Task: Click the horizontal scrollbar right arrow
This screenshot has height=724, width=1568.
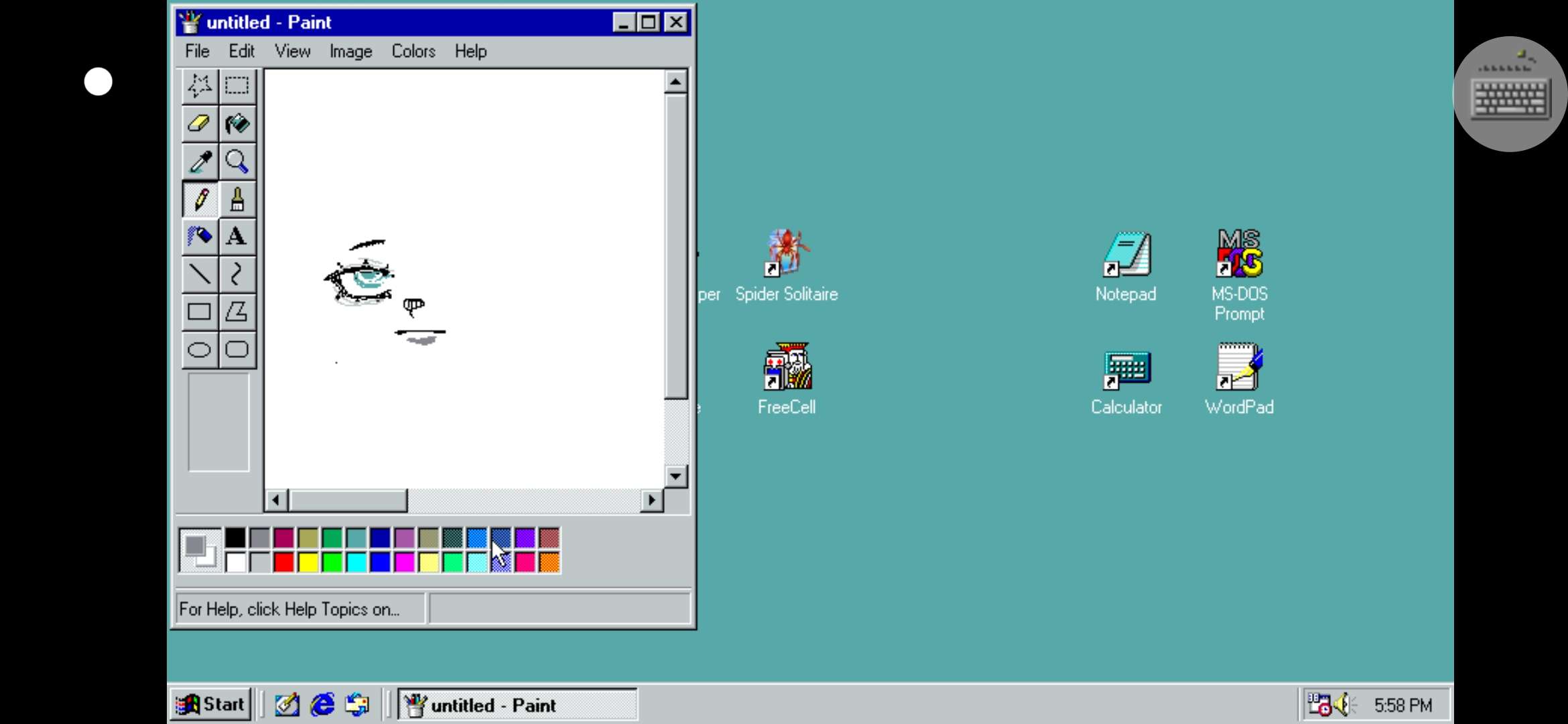Action: [651, 500]
